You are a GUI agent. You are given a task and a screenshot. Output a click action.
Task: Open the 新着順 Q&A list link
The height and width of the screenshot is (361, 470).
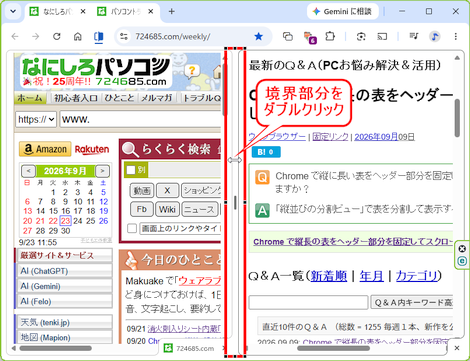click(x=329, y=276)
